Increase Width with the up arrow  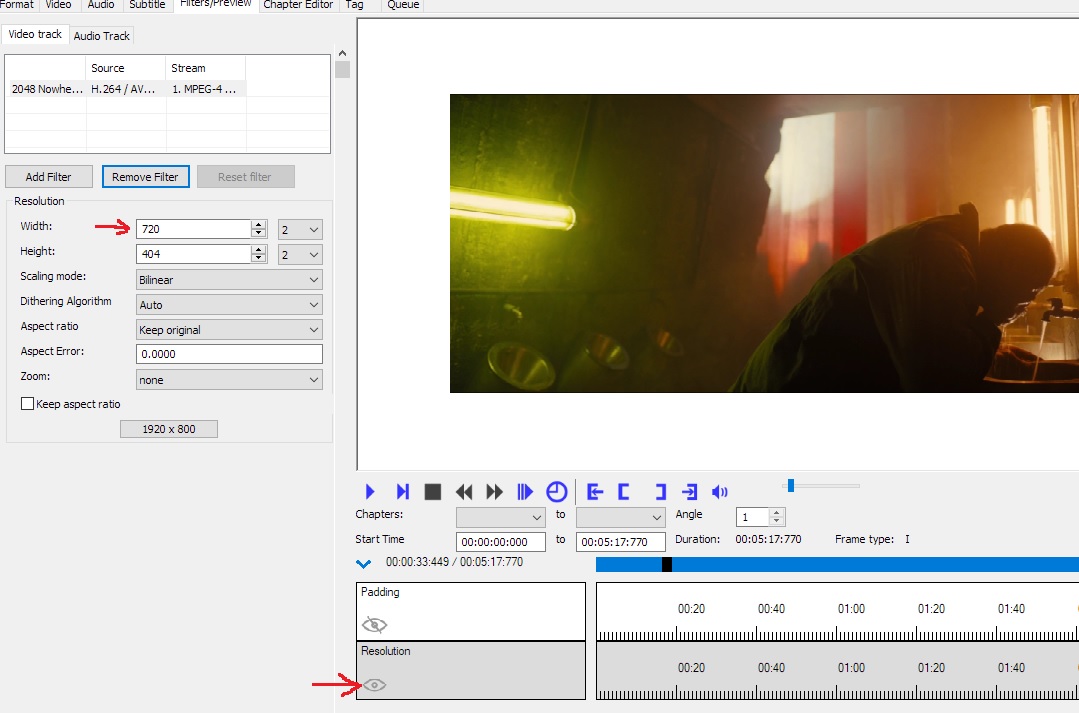[259, 224]
